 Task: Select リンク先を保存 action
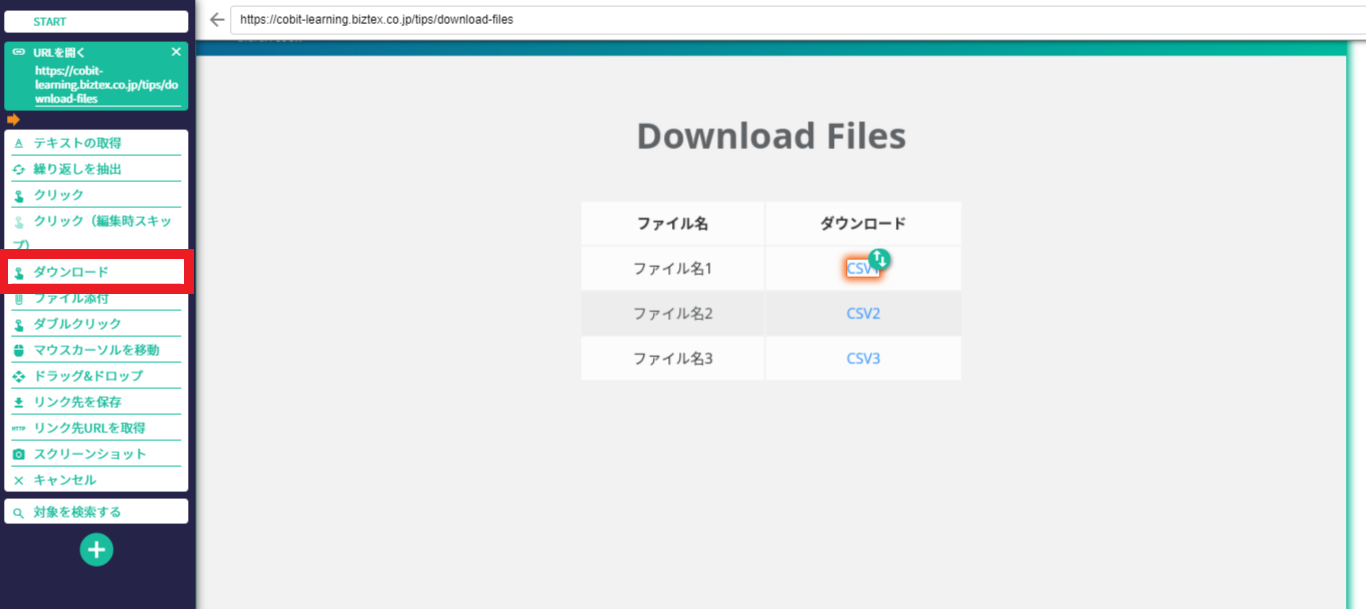coord(96,402)
